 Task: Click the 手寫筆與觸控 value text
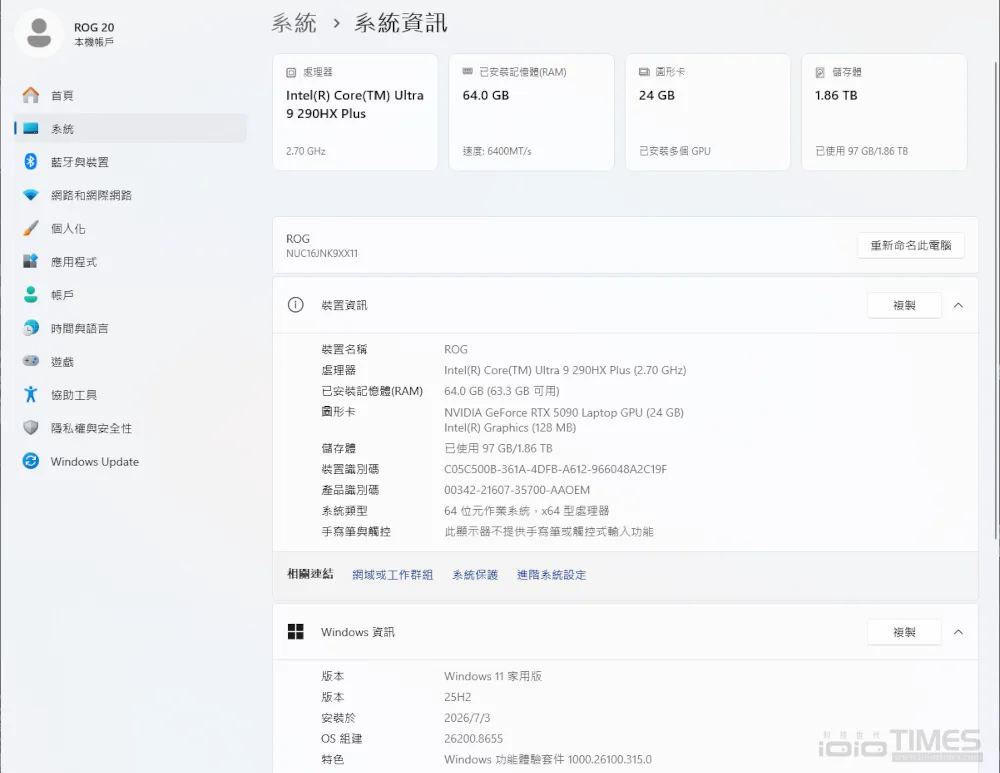coord(548,532)
